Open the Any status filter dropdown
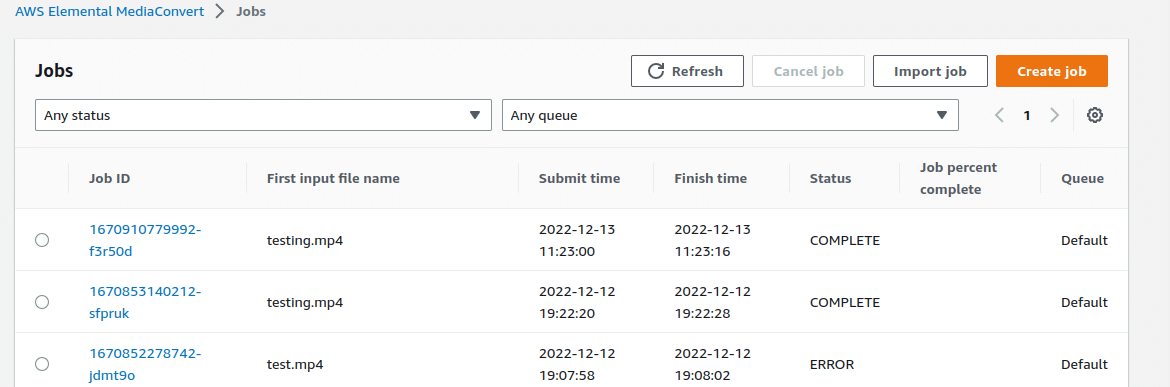This screenshot has width=1170, height=387. (263, 116)
